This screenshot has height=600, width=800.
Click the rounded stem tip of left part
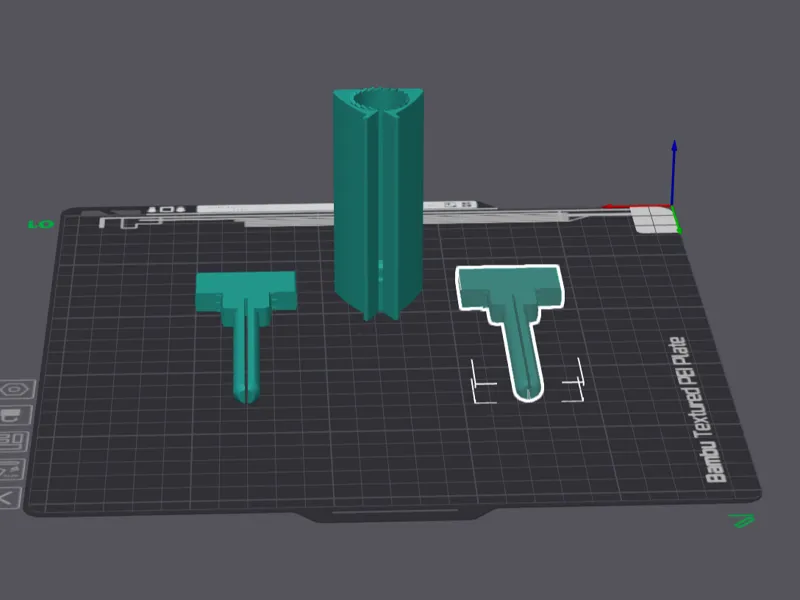pos(246,393)
